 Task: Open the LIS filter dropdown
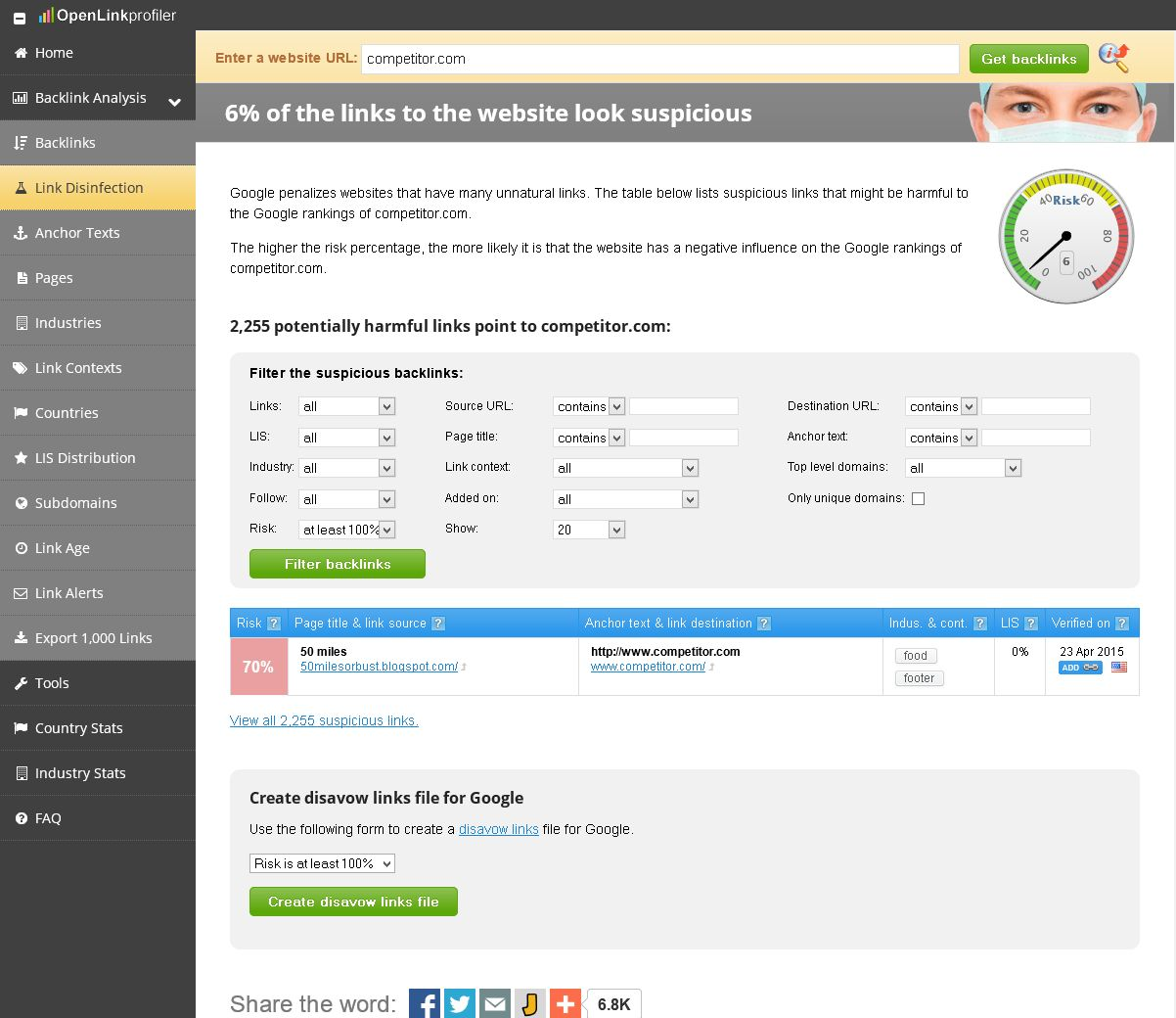pos(346,438)
